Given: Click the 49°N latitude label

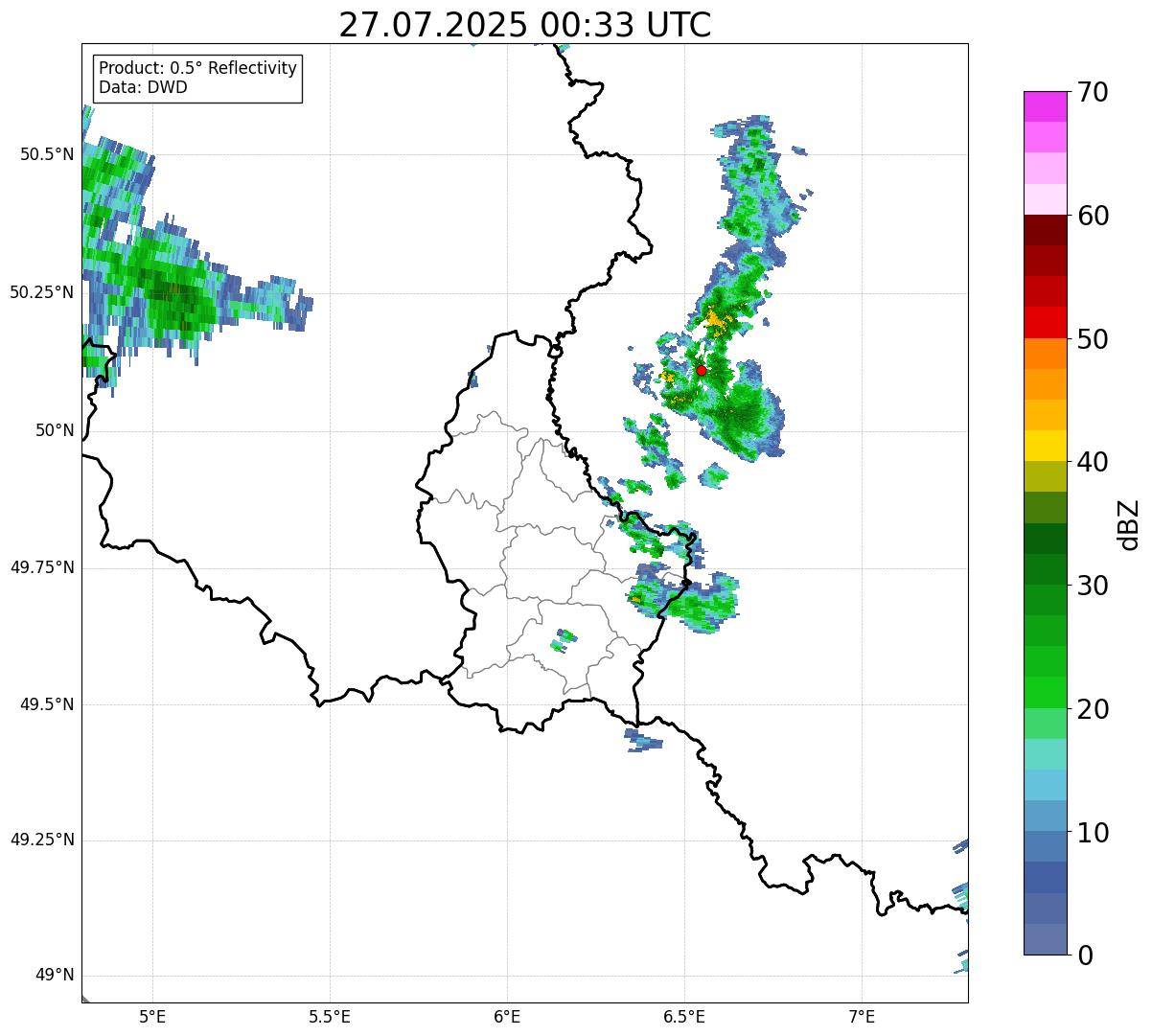Looking at the screenshot, I should pyautogui.click(x=55, y=976).
